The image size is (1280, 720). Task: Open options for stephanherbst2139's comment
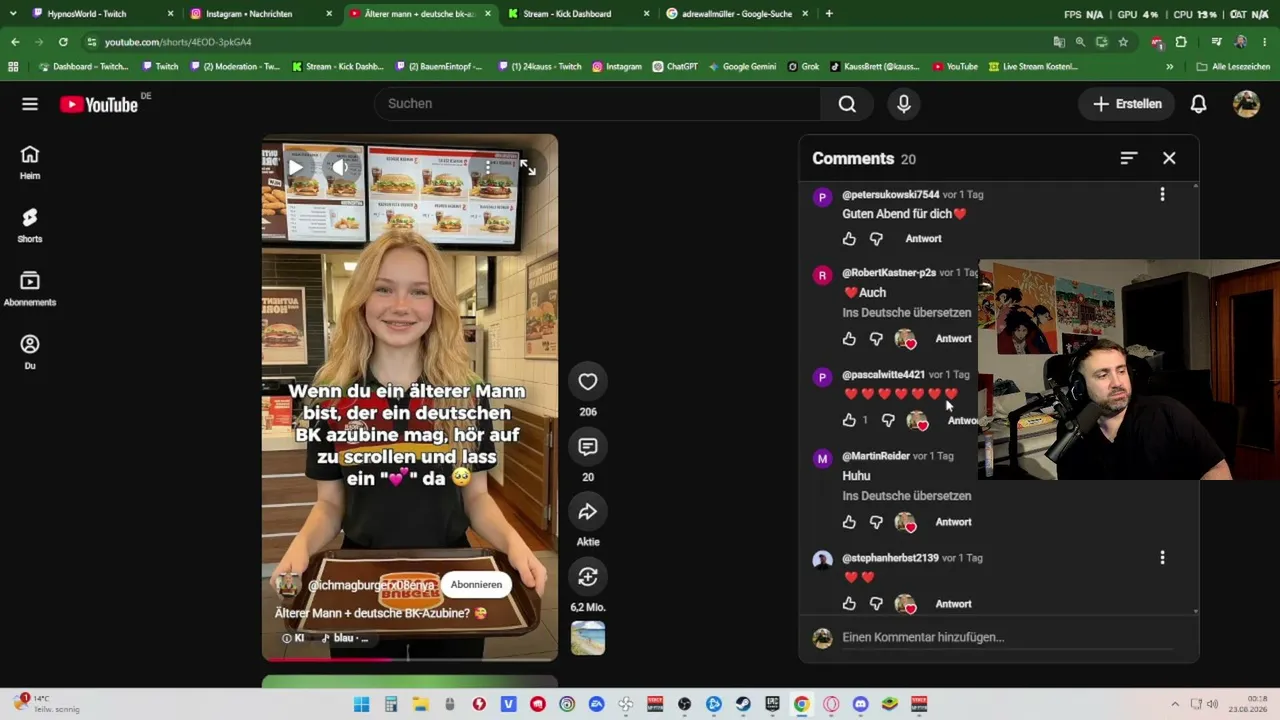1162,558
